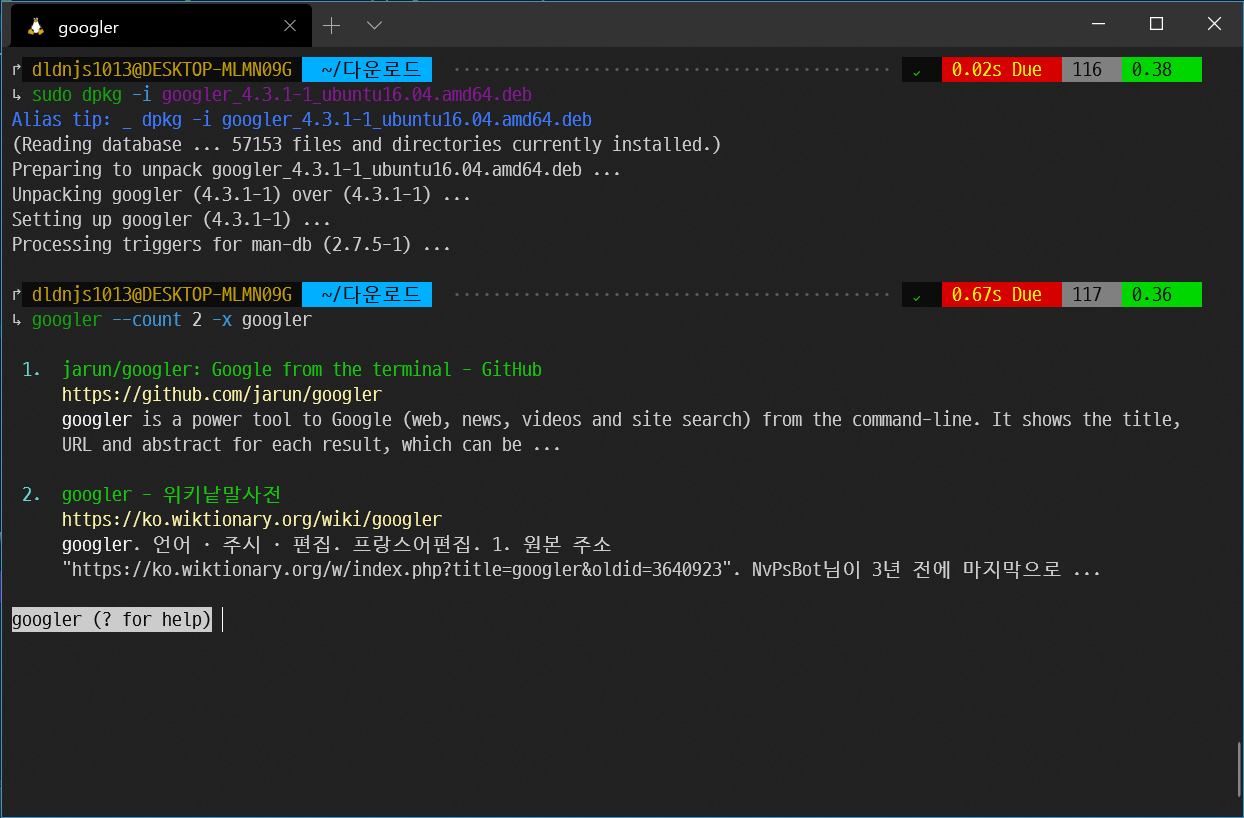
Task: Click result number 2. marker
Action: 32,495
